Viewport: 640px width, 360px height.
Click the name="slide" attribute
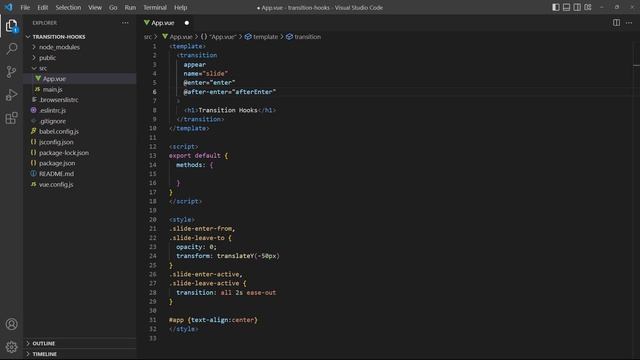(x=206, y=73)
